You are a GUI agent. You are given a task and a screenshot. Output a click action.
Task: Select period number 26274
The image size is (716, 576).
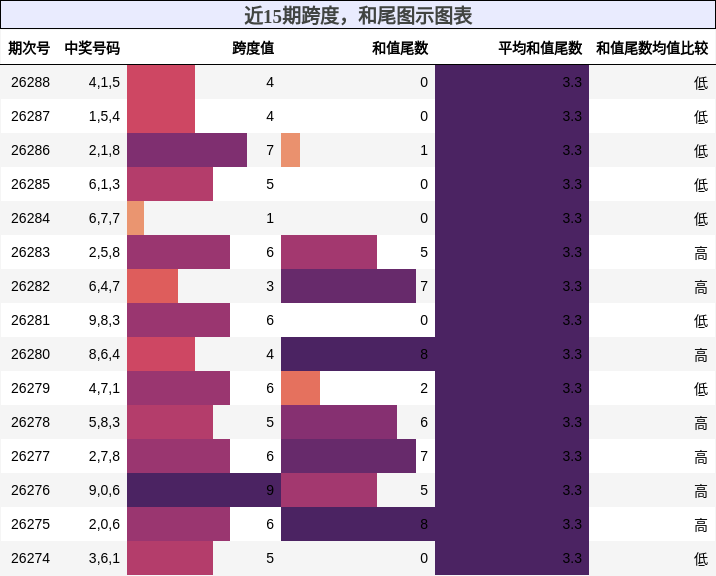(x=30, y=558)
